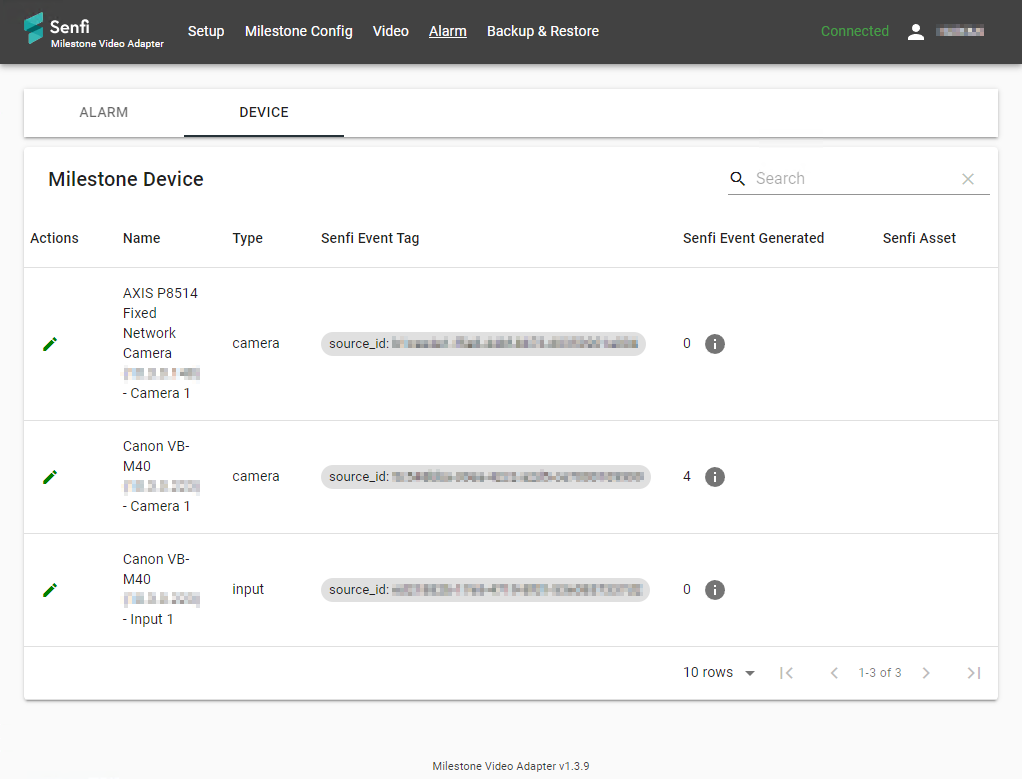
Task: Click the Actions column header
Action: 54,238
